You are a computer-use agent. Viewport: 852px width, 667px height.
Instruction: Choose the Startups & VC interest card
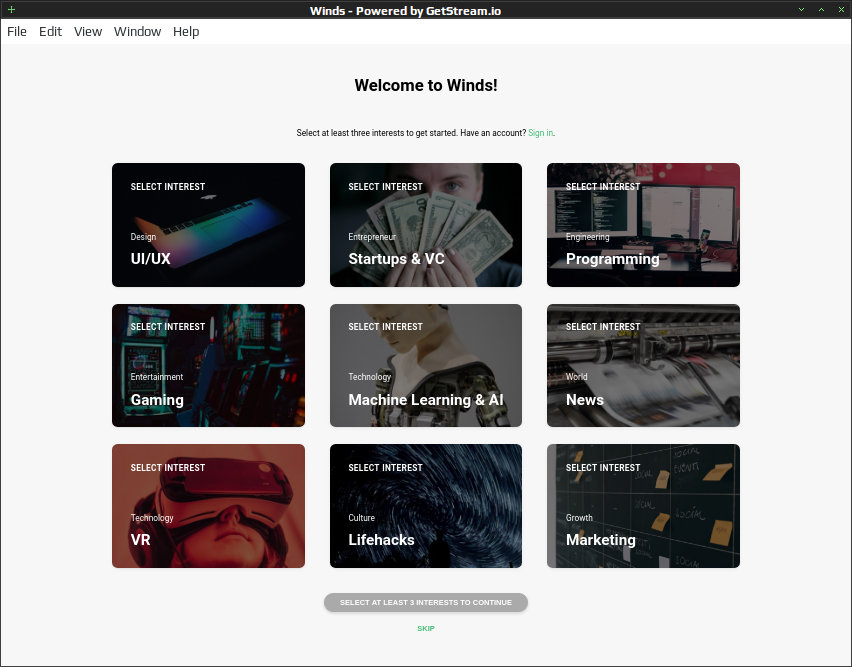(x=426, y=225)
